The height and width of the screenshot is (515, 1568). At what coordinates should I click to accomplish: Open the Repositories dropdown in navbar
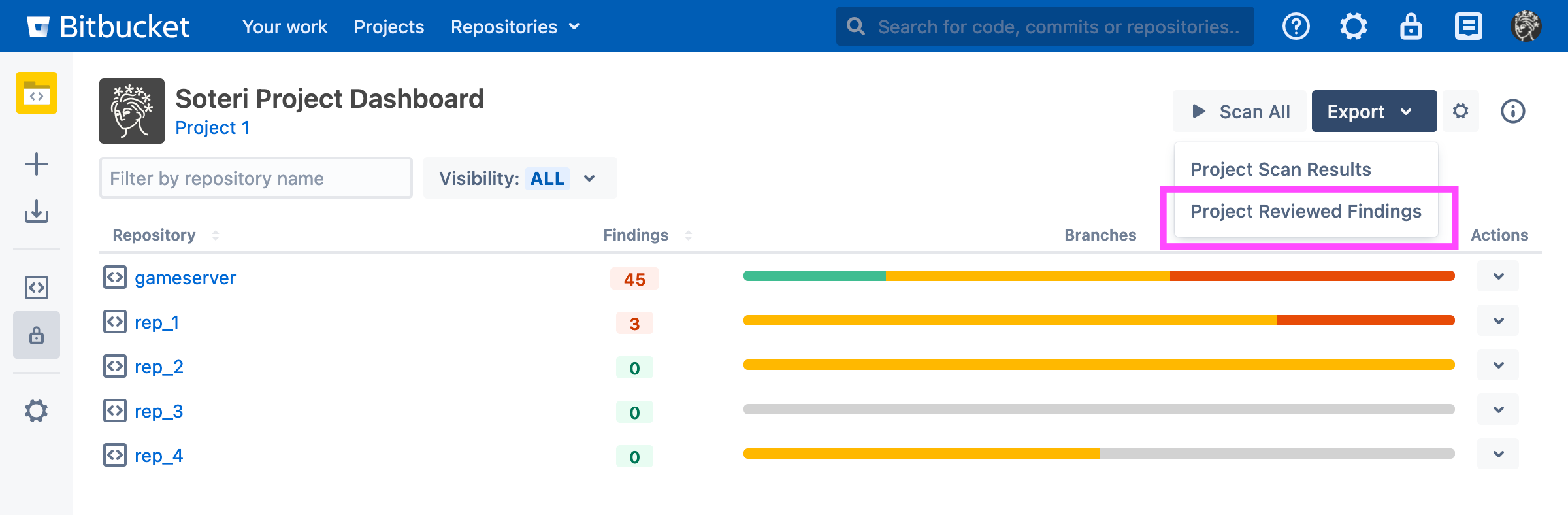(x=515, y=27)
